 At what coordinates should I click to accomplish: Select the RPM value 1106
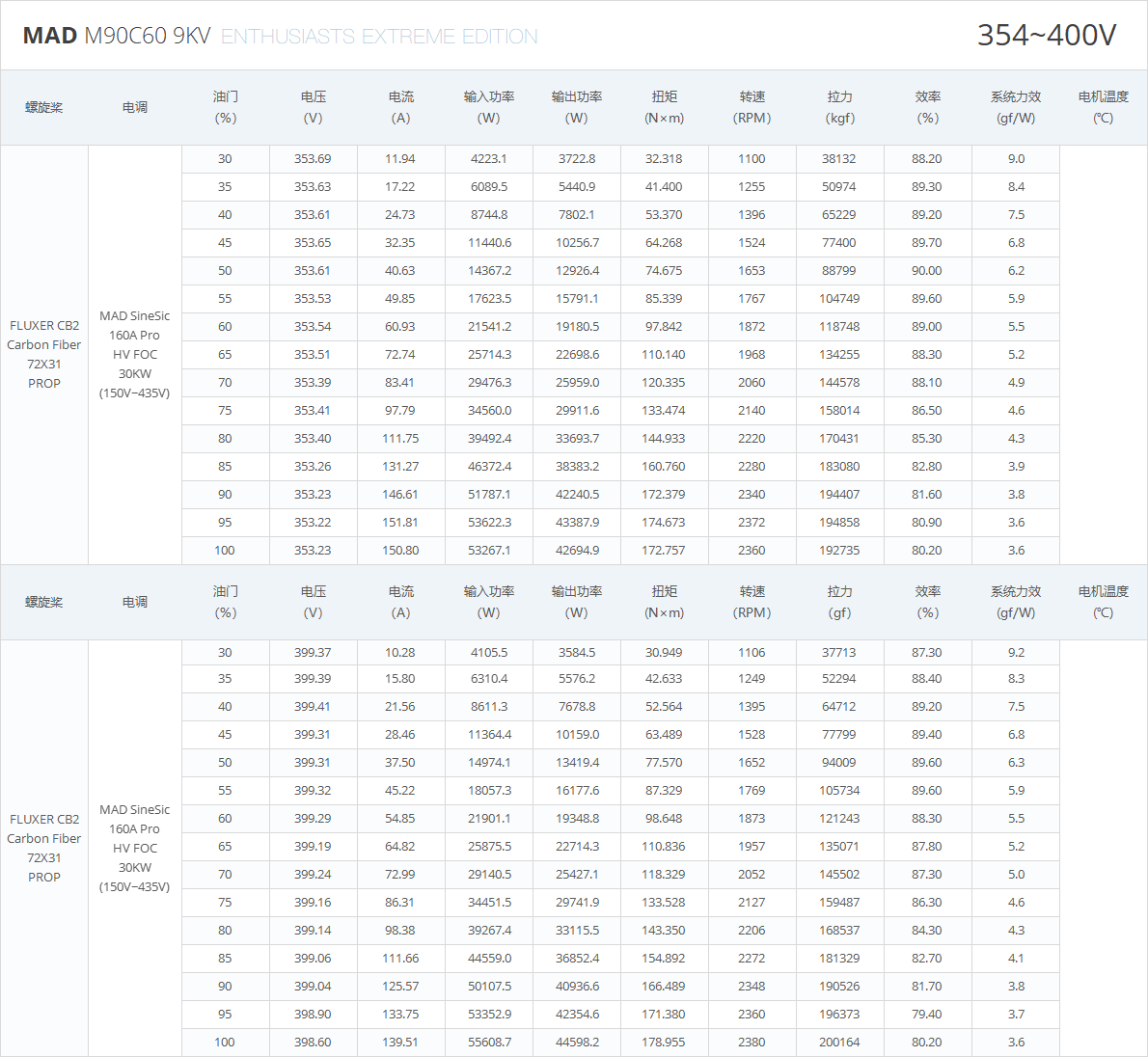pos(752,653)
